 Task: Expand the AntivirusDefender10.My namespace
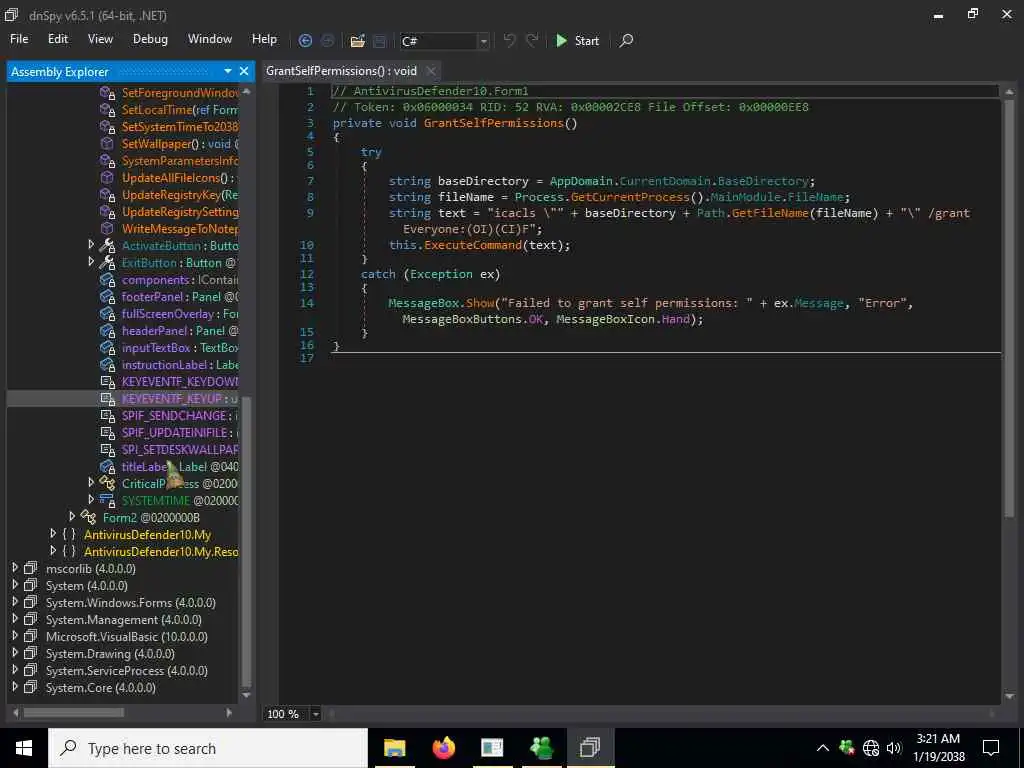click(53, 533)
